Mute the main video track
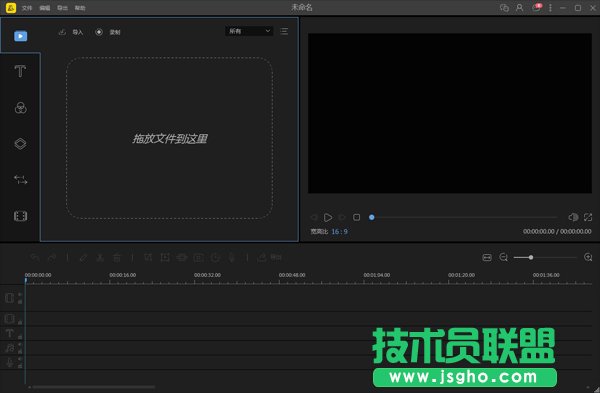 [x=20, y=295]
